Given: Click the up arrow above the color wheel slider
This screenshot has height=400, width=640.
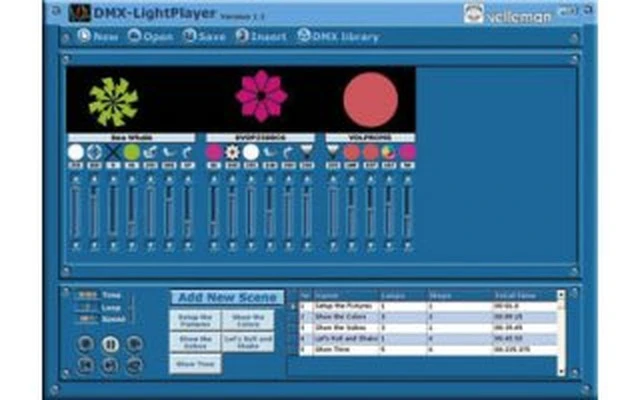Looking at the screenshot, I should (389, 179).
